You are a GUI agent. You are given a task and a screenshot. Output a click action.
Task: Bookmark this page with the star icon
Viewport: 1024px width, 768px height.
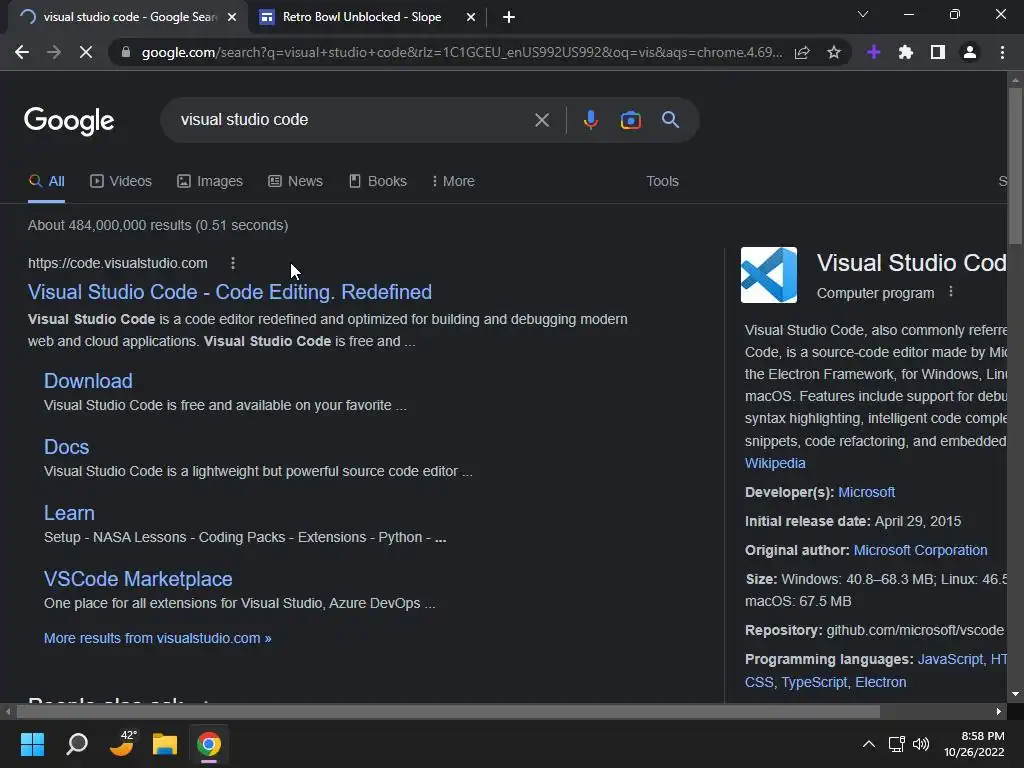pyautogui.click(x=833, y=52)
